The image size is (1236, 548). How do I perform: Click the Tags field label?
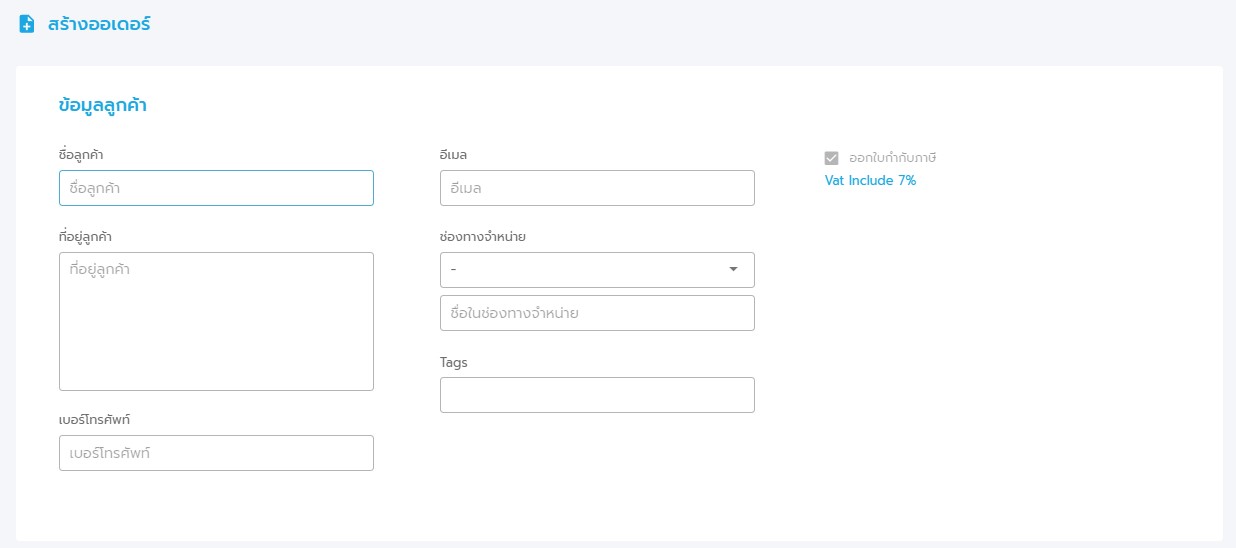pos(454,362)
